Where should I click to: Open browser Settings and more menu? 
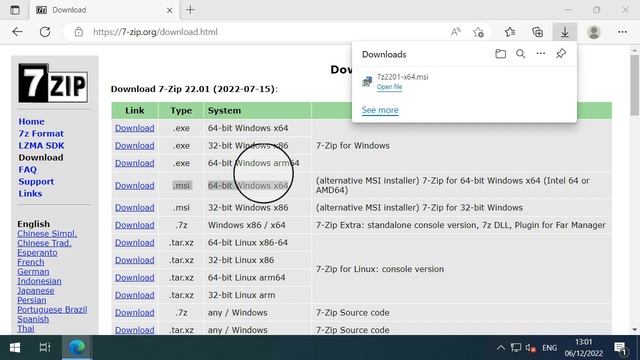tap(622, 32)
